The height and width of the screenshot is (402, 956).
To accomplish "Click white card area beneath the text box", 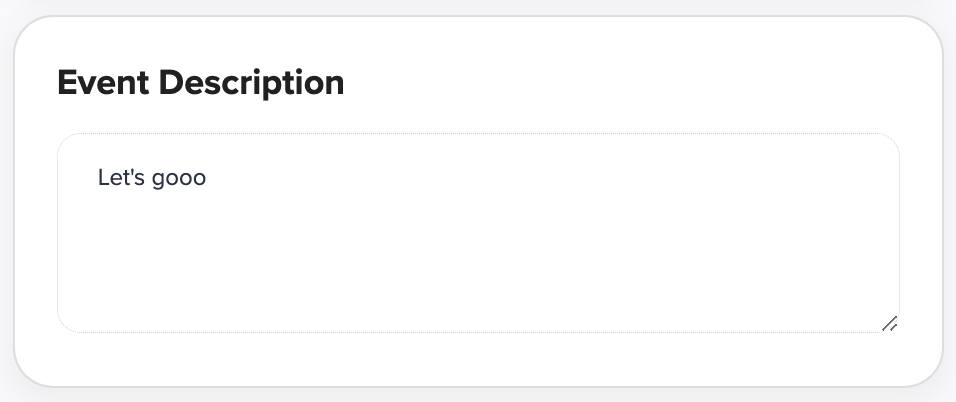I will coord(478,358).
